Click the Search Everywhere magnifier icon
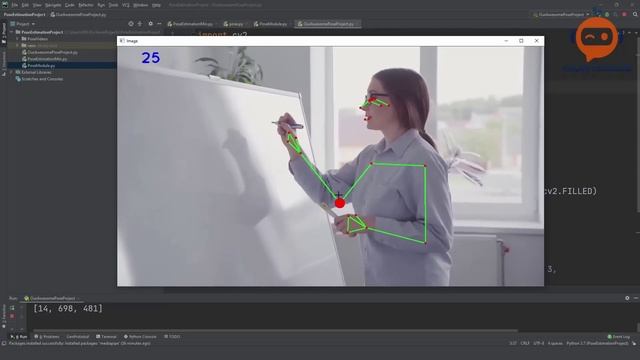This screenshot has width=640, height=360. click(x=636, y=14)
